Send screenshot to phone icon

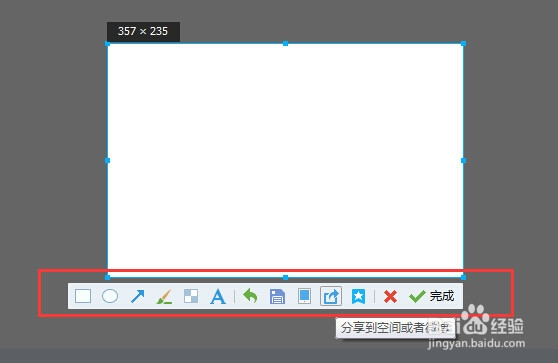coord(304,296)
